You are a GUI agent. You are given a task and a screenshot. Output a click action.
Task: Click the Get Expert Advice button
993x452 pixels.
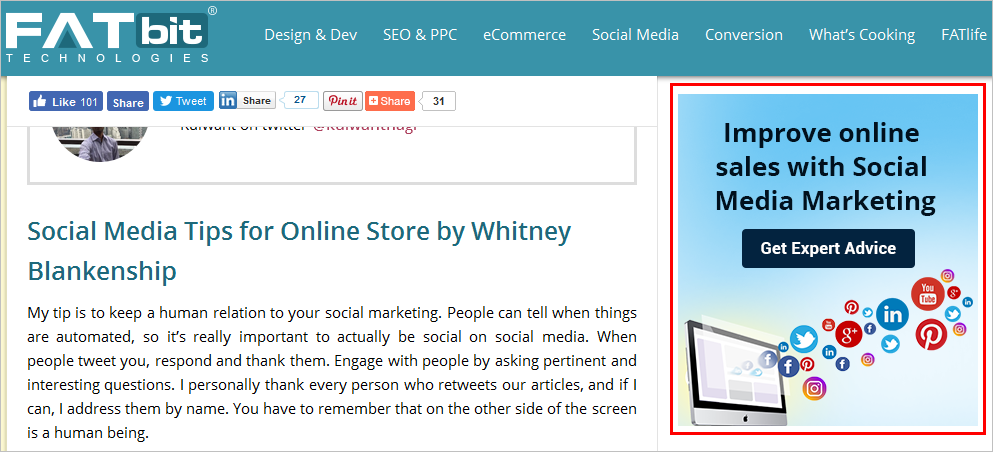click(828, 248)
